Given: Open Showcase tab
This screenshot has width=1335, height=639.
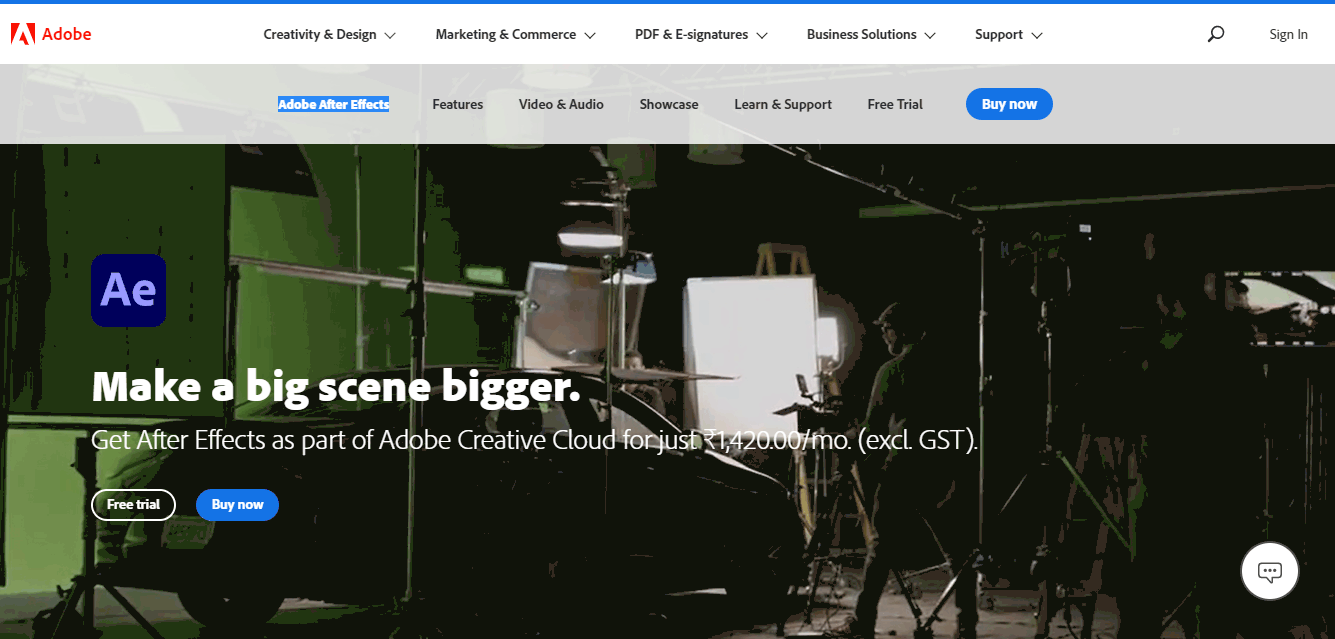Looking at the screenshot, I should pos(669,104).
